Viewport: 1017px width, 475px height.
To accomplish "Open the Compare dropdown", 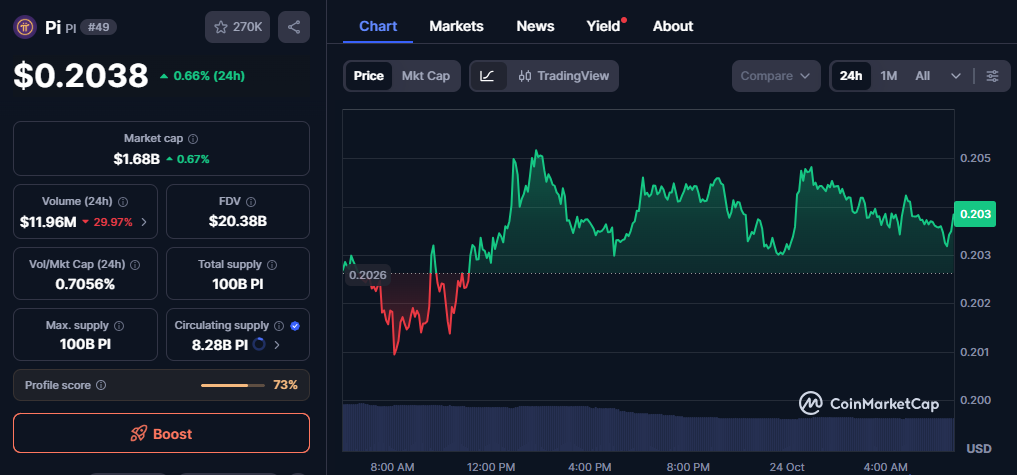I will click(x=775, y=76).
